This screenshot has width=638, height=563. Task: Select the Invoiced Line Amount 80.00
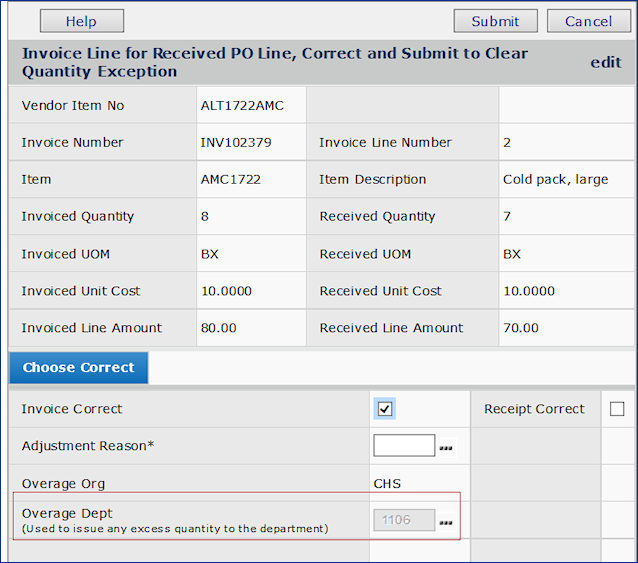coord(219,328)
